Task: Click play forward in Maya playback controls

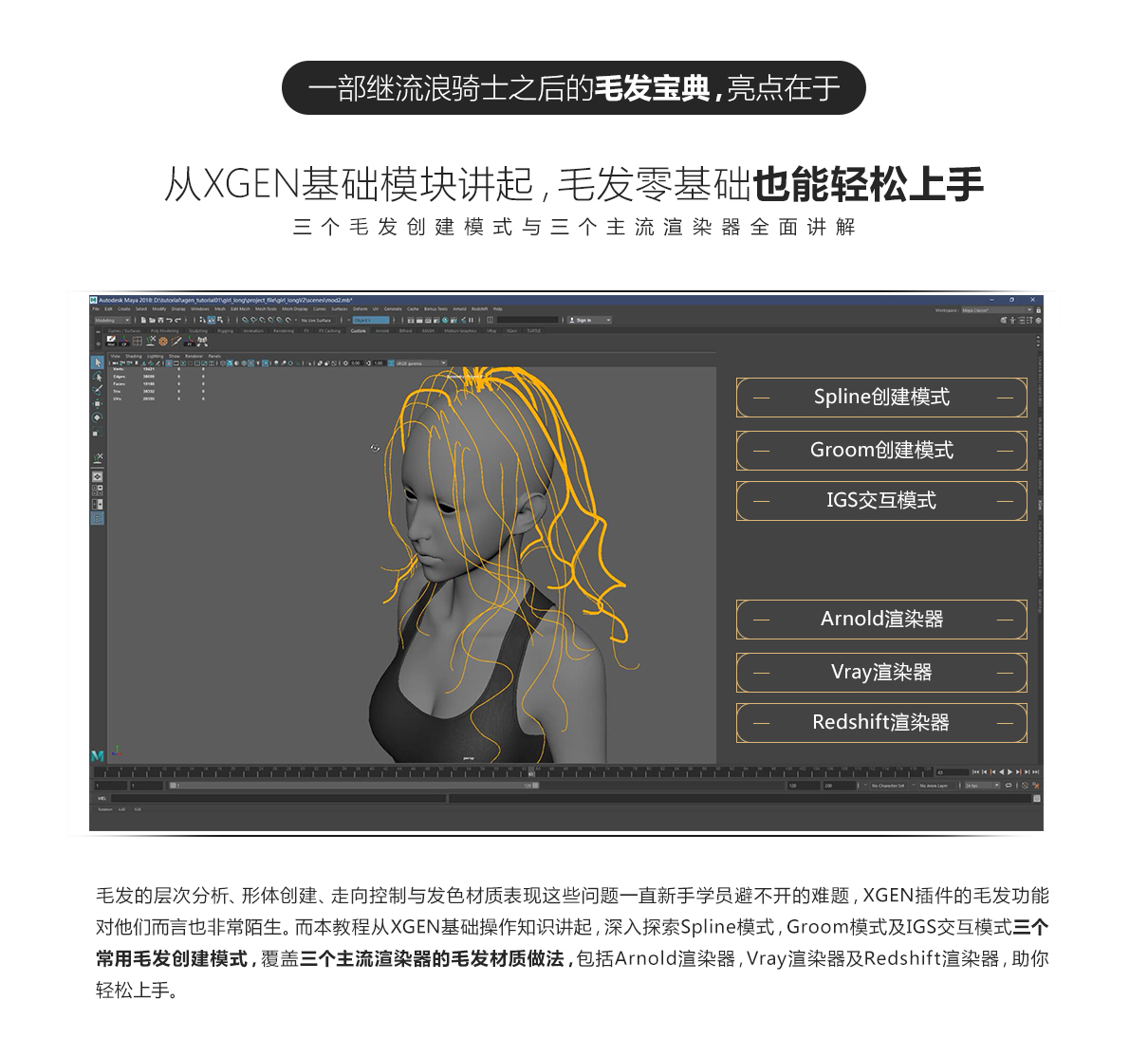Action: click(x=1009, y=772)
